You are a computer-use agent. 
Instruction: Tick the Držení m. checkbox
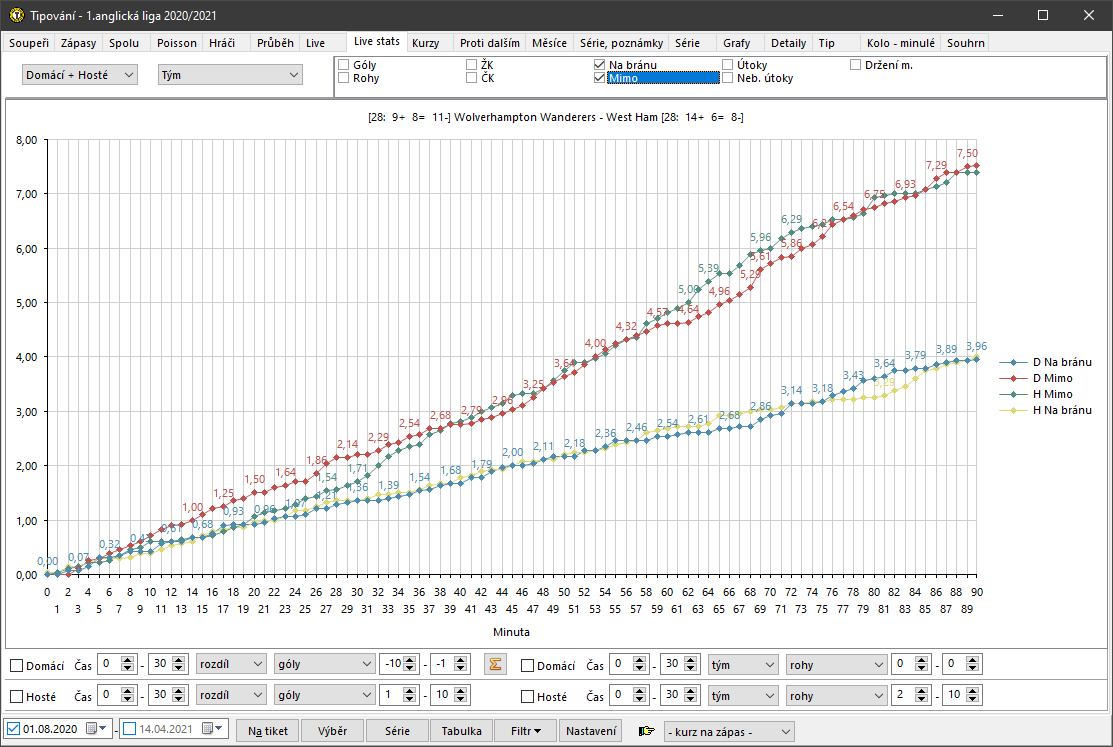pos(856,65)
